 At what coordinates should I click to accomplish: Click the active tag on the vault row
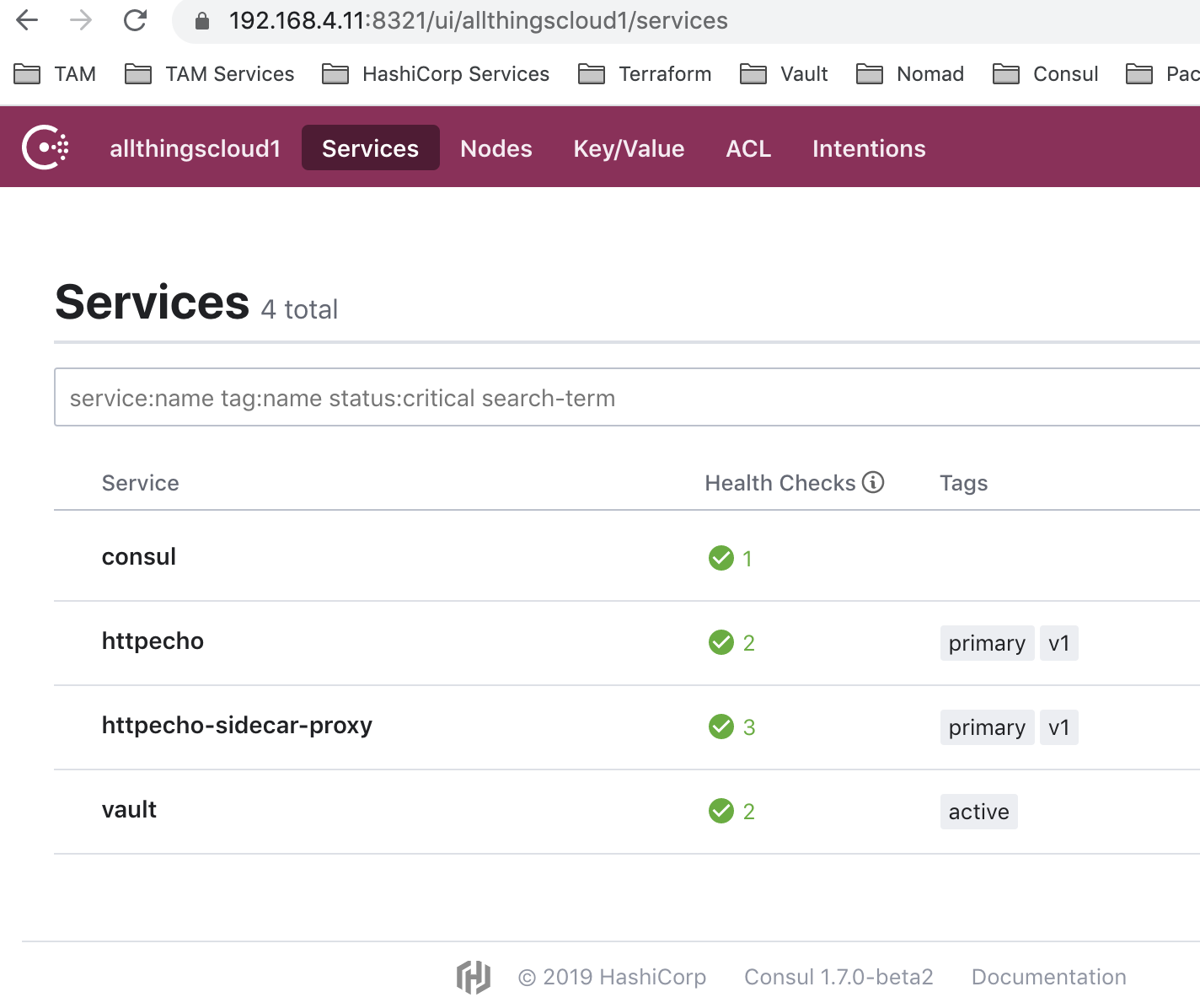pos(978,812)
